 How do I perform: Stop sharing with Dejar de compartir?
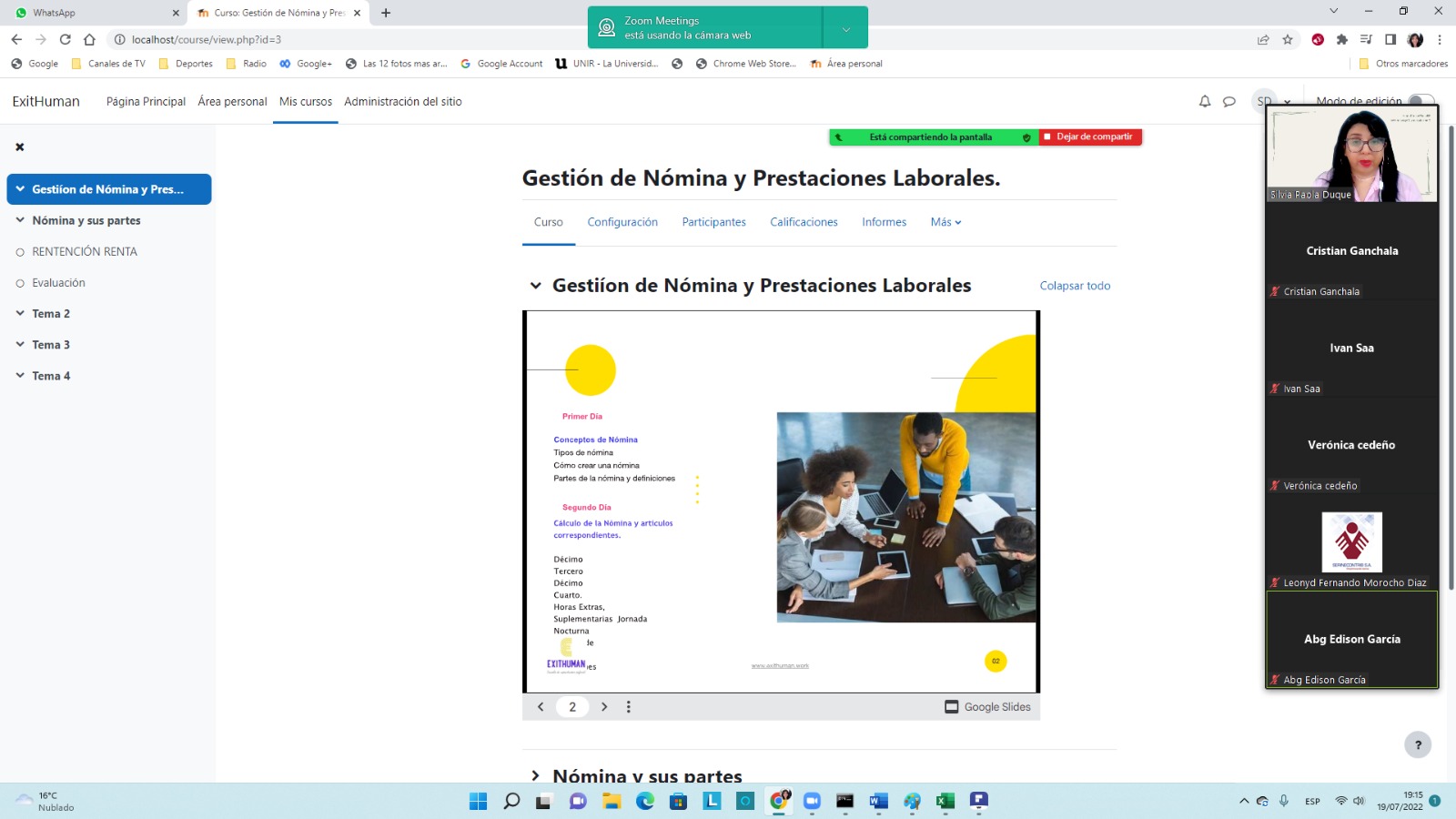click(x=1092, y=137)
